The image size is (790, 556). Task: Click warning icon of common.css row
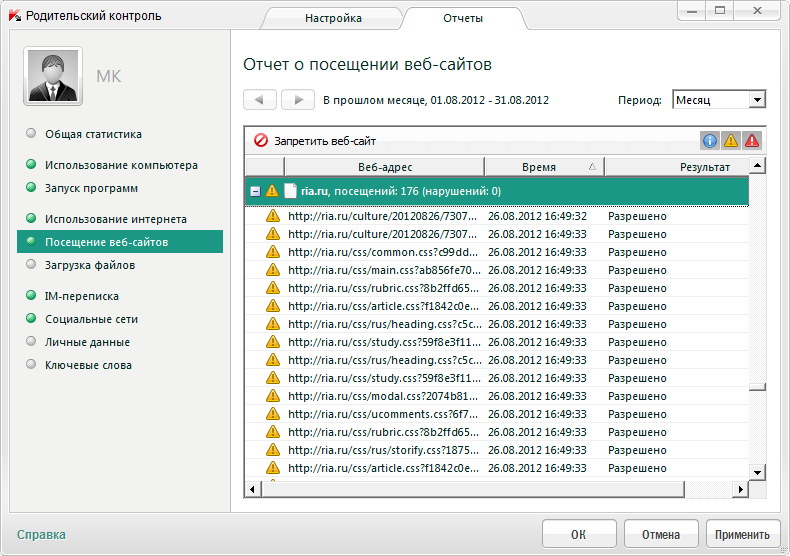273,252
